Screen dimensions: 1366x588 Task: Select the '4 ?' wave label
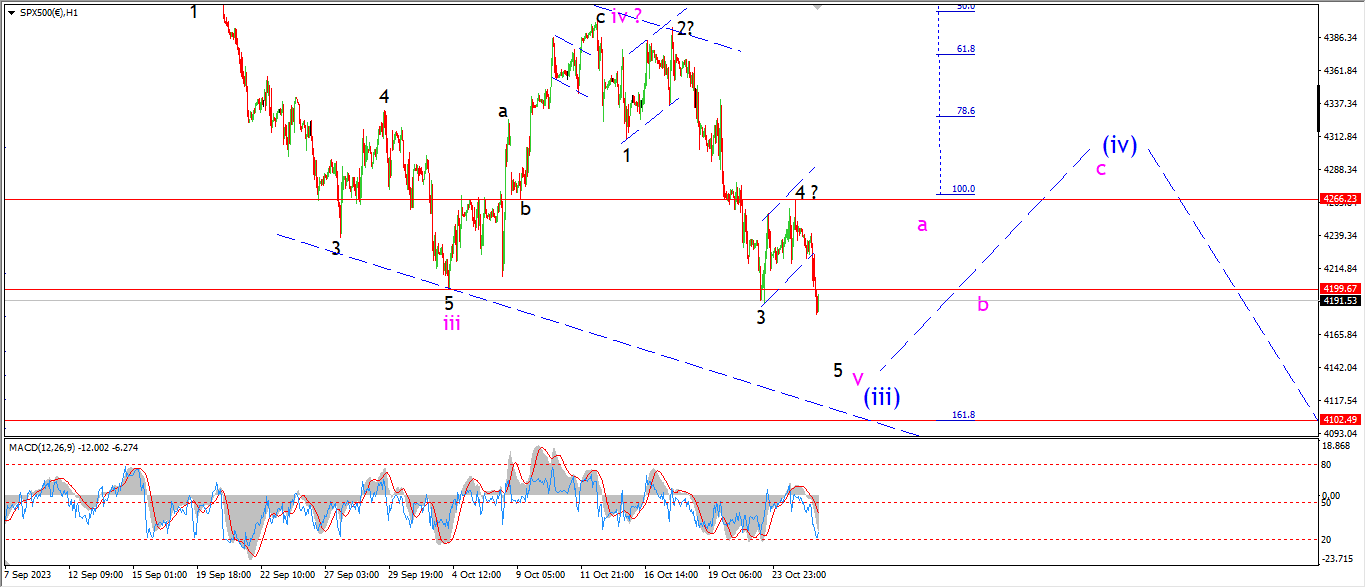pyautogui.click(x=807, y=192)
